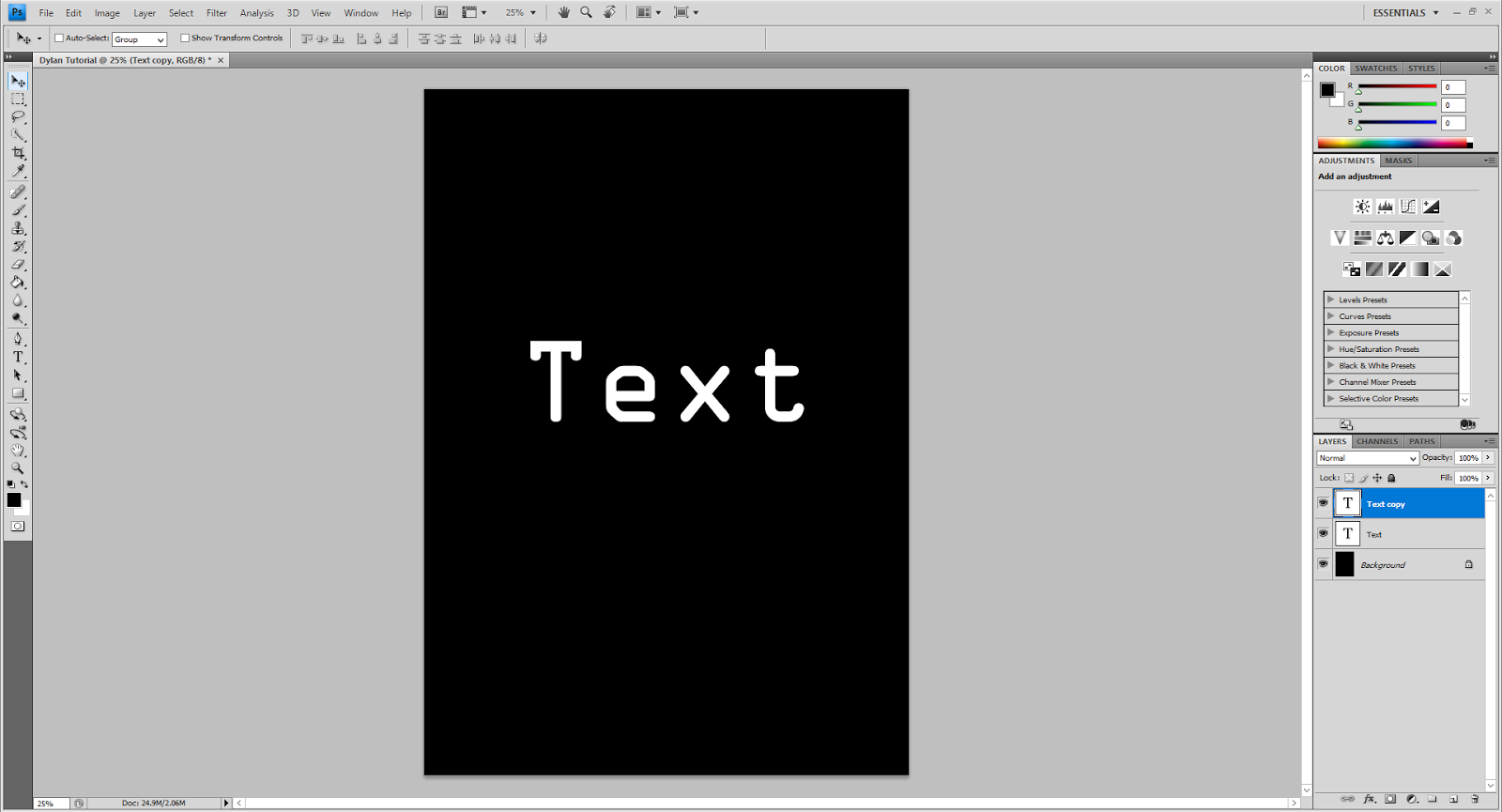The image size is (1502, 812).
Task: Expand Levels Presets
Action: (1330, 299)
